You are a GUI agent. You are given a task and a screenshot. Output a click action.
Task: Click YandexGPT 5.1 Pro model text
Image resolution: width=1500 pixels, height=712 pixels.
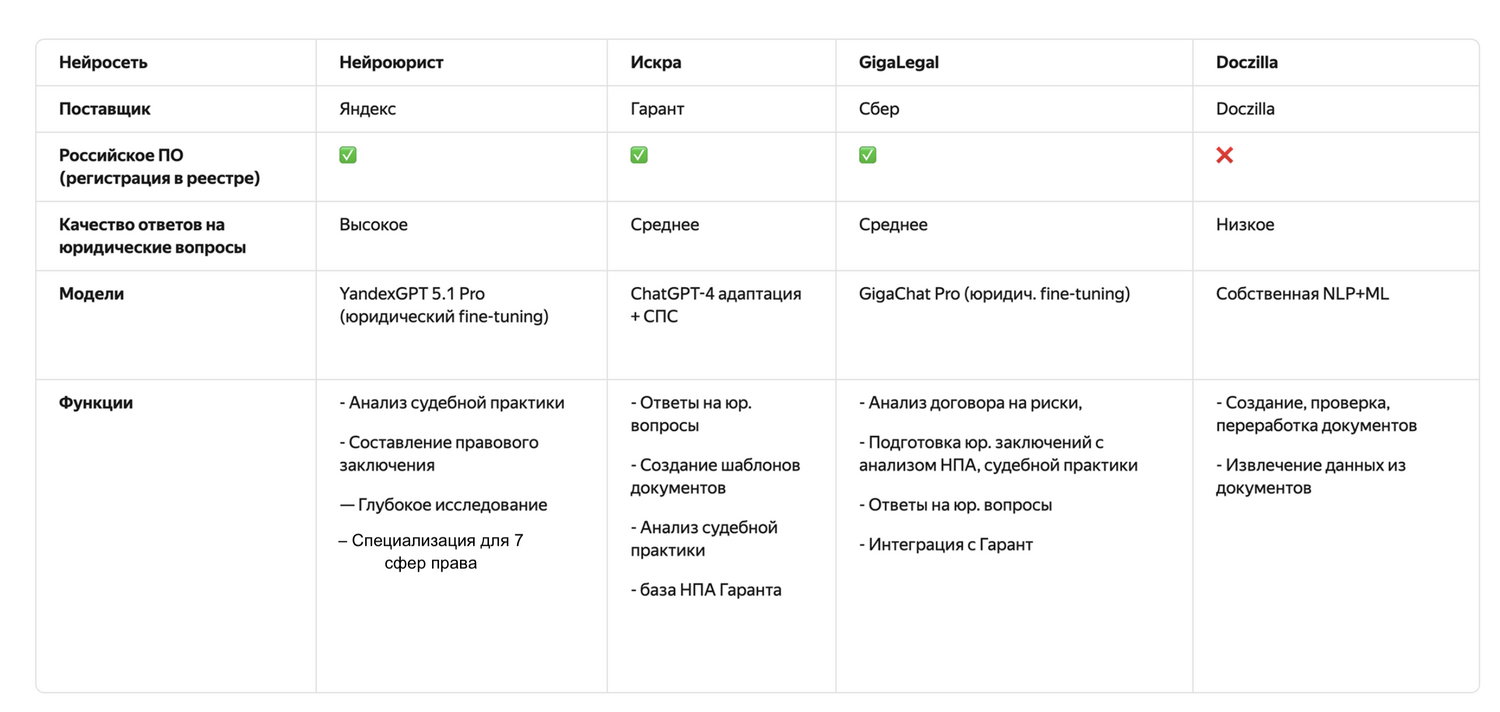click(x=412, y=294)
